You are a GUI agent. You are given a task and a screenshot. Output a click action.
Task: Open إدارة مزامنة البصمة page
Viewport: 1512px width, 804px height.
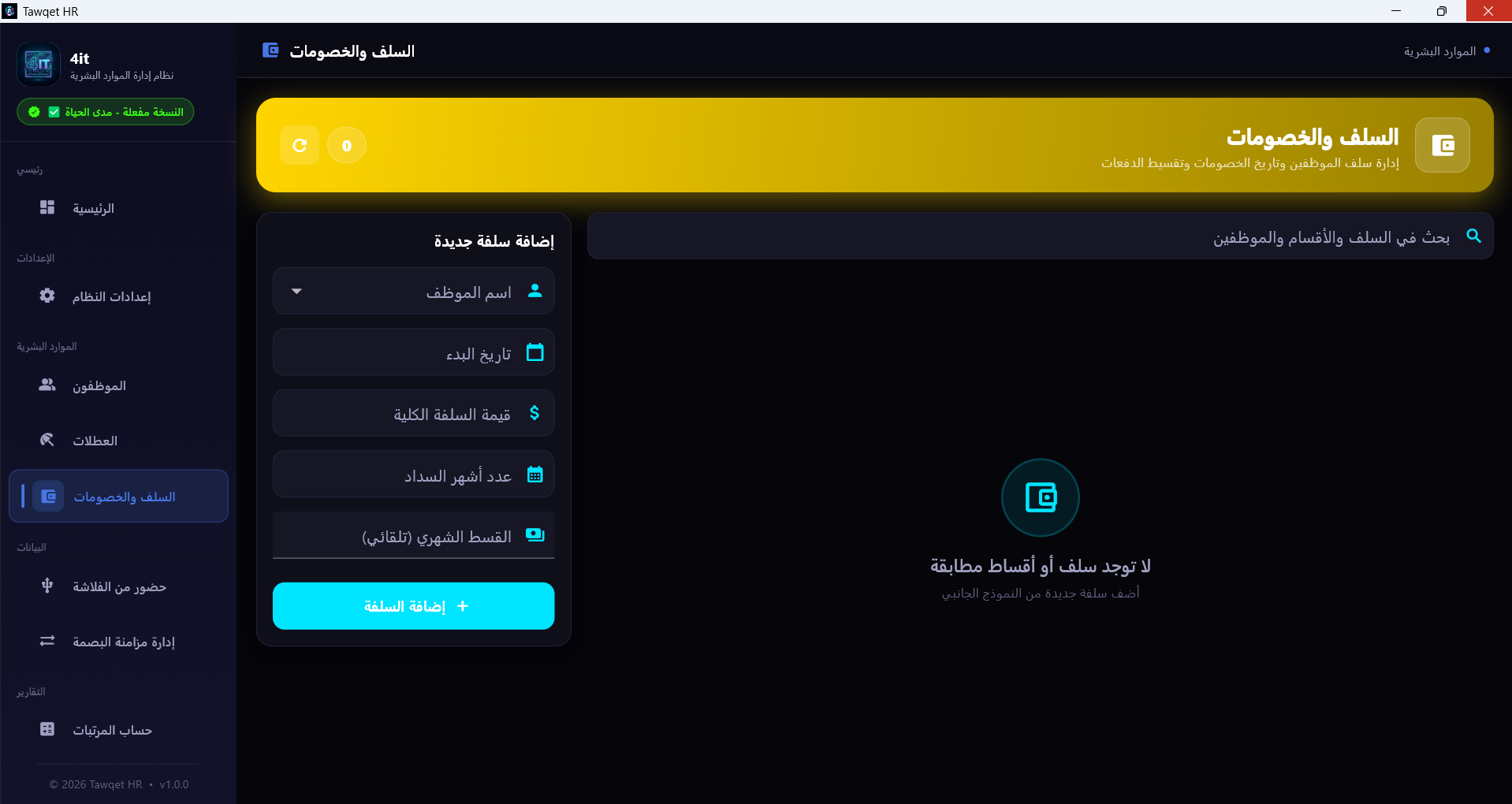click(x=118, y=642)
